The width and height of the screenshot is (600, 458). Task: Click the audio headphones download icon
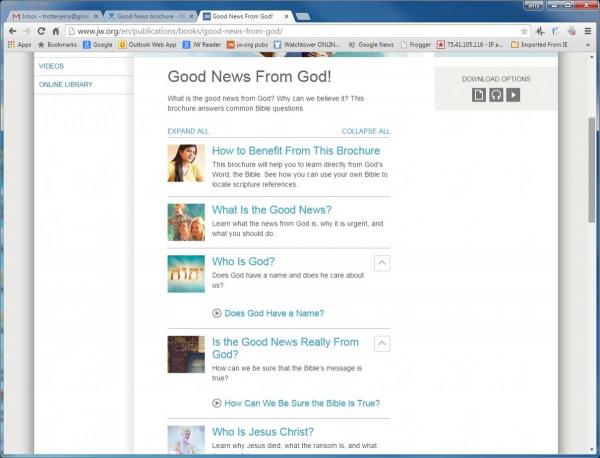pyautogui.click(x=496, y=95)
